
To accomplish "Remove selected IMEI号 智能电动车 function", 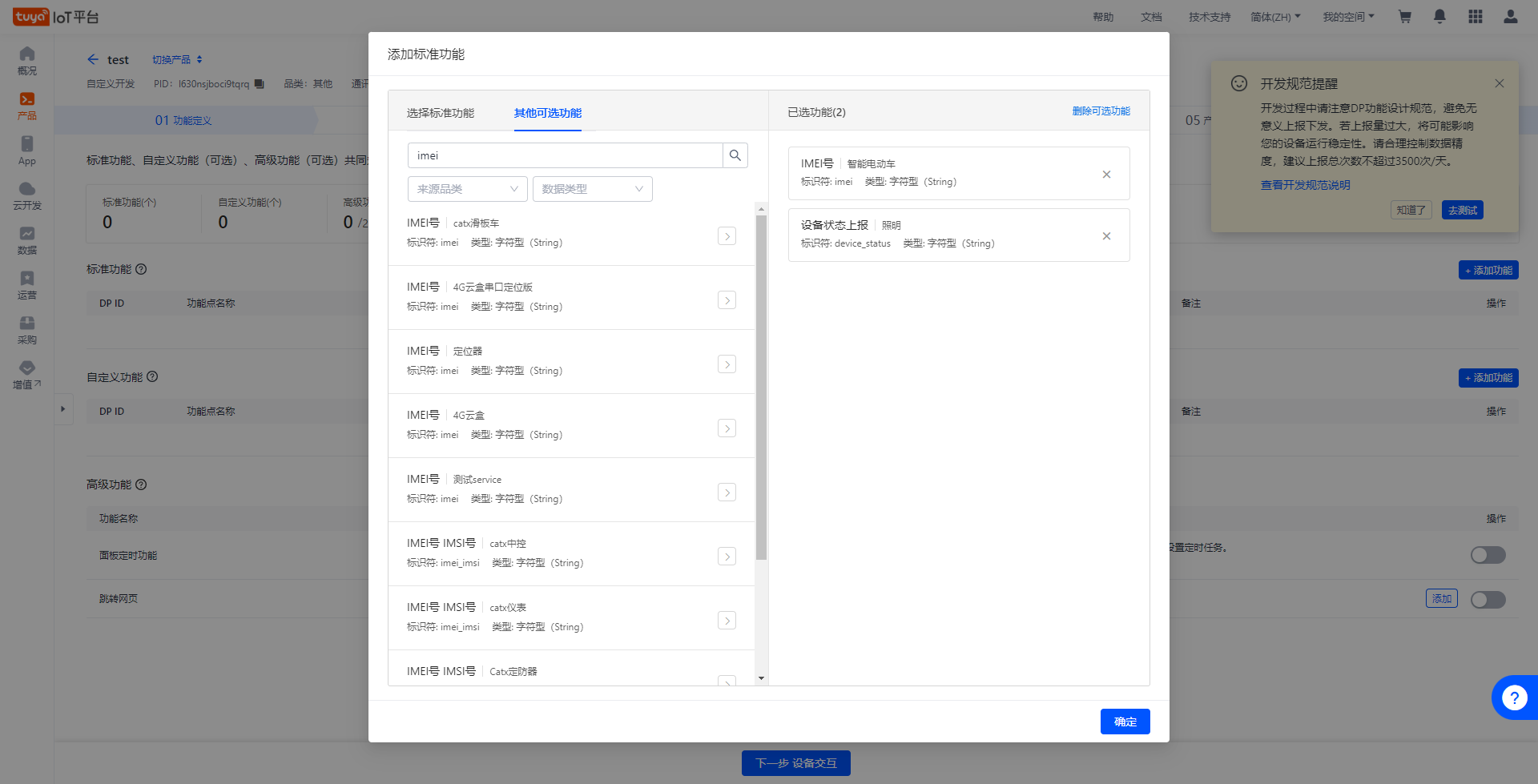I will point(1106,174).
